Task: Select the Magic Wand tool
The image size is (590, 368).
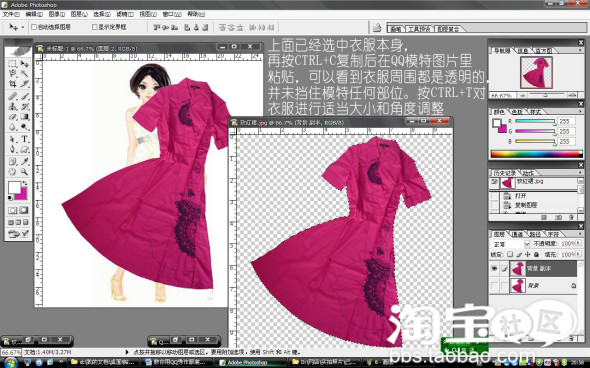Action: (24, 74)
